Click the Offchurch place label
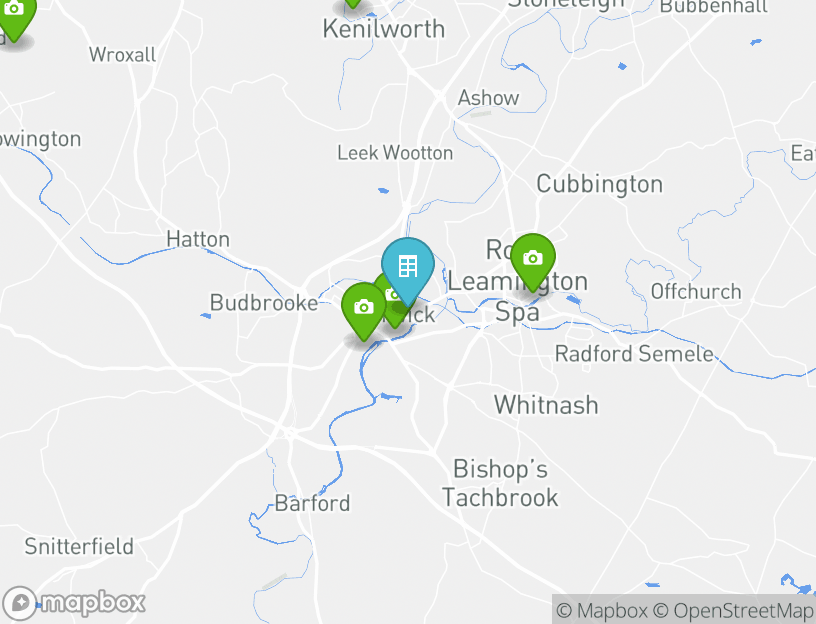The height and width of the screenshot is (624, 816). (696, 292)
